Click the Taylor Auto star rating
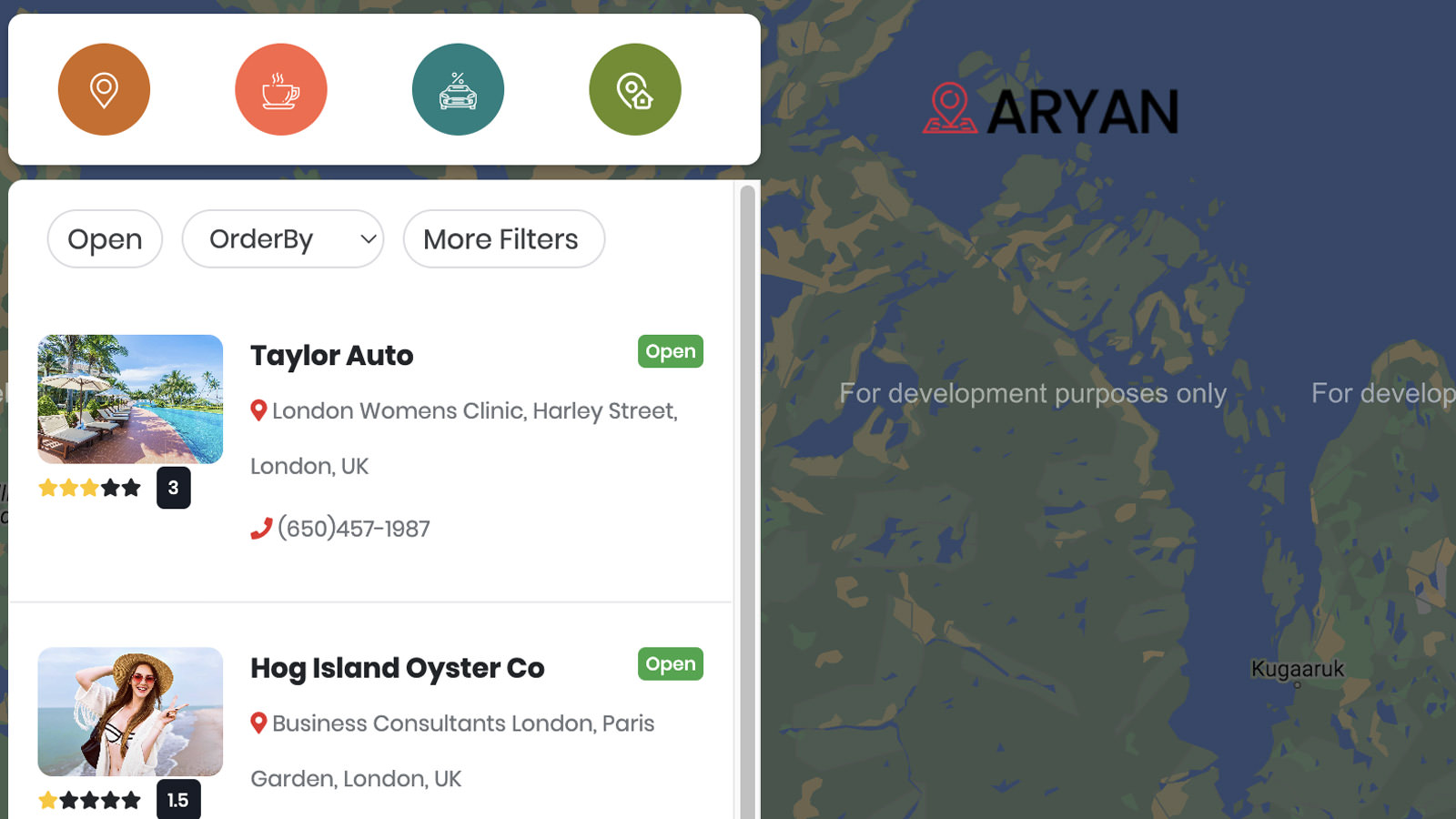The image size is (1456, 819). [89, 488]
